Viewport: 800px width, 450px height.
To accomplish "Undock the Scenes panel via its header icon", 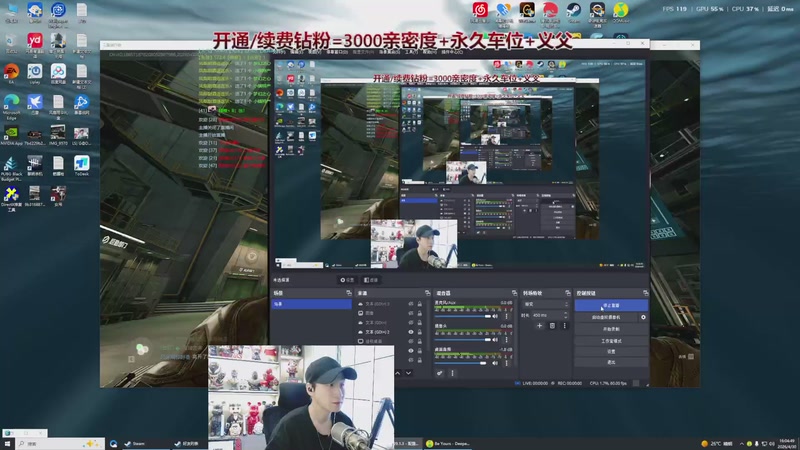I will pyautogui.click(x=349, y=293).
